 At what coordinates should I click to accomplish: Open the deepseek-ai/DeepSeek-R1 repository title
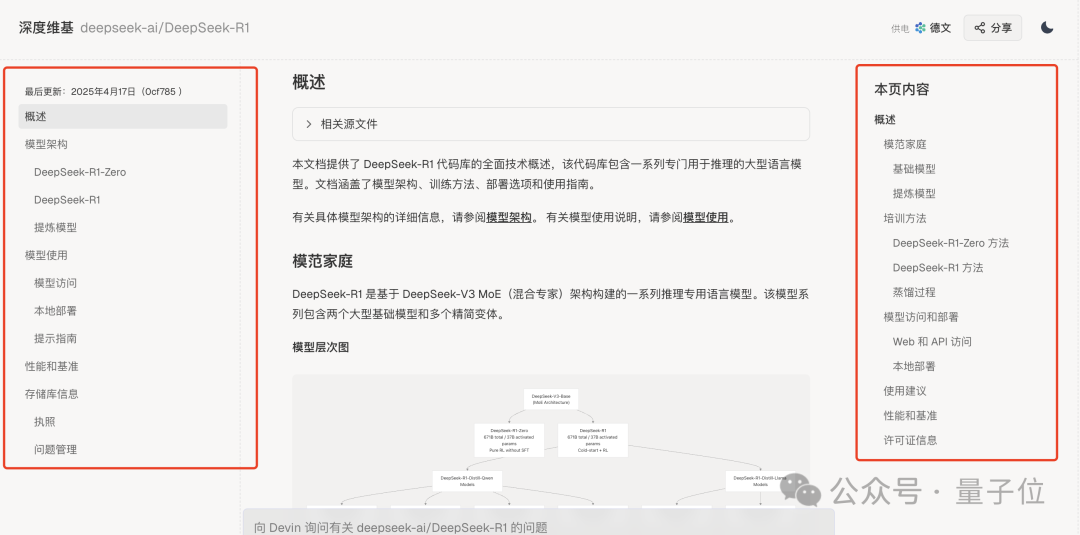165,28
